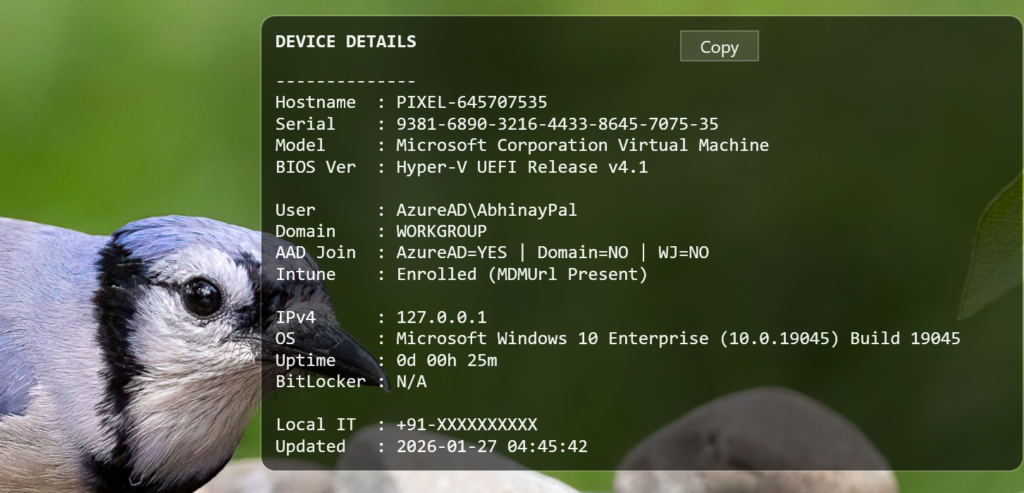Click the Build 19045 text
Screen dimensions: 1024x493
[905, 339]
